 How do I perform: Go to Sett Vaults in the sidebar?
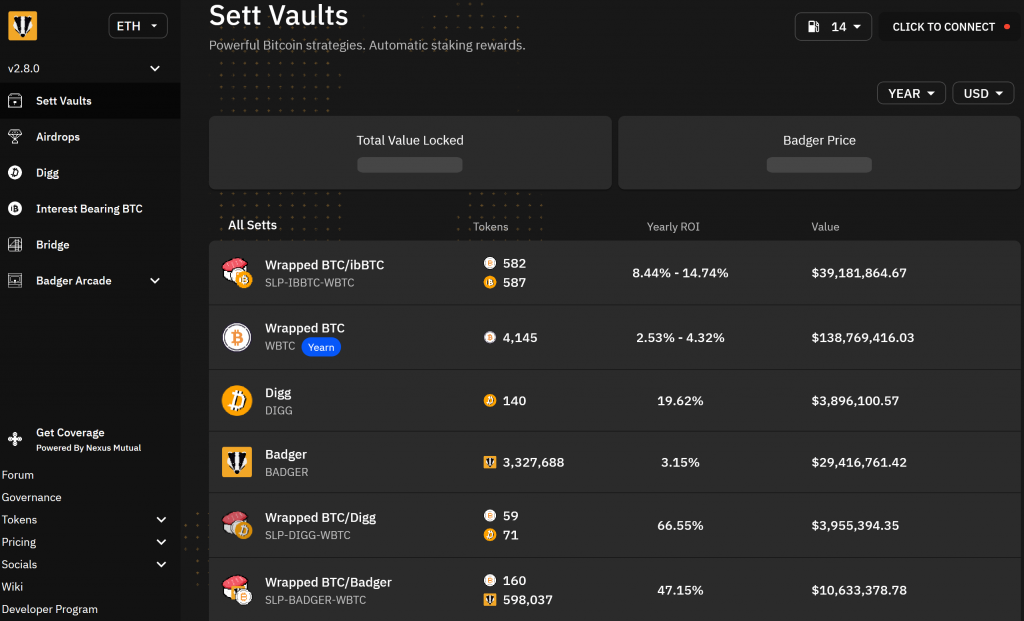[90, 101]
